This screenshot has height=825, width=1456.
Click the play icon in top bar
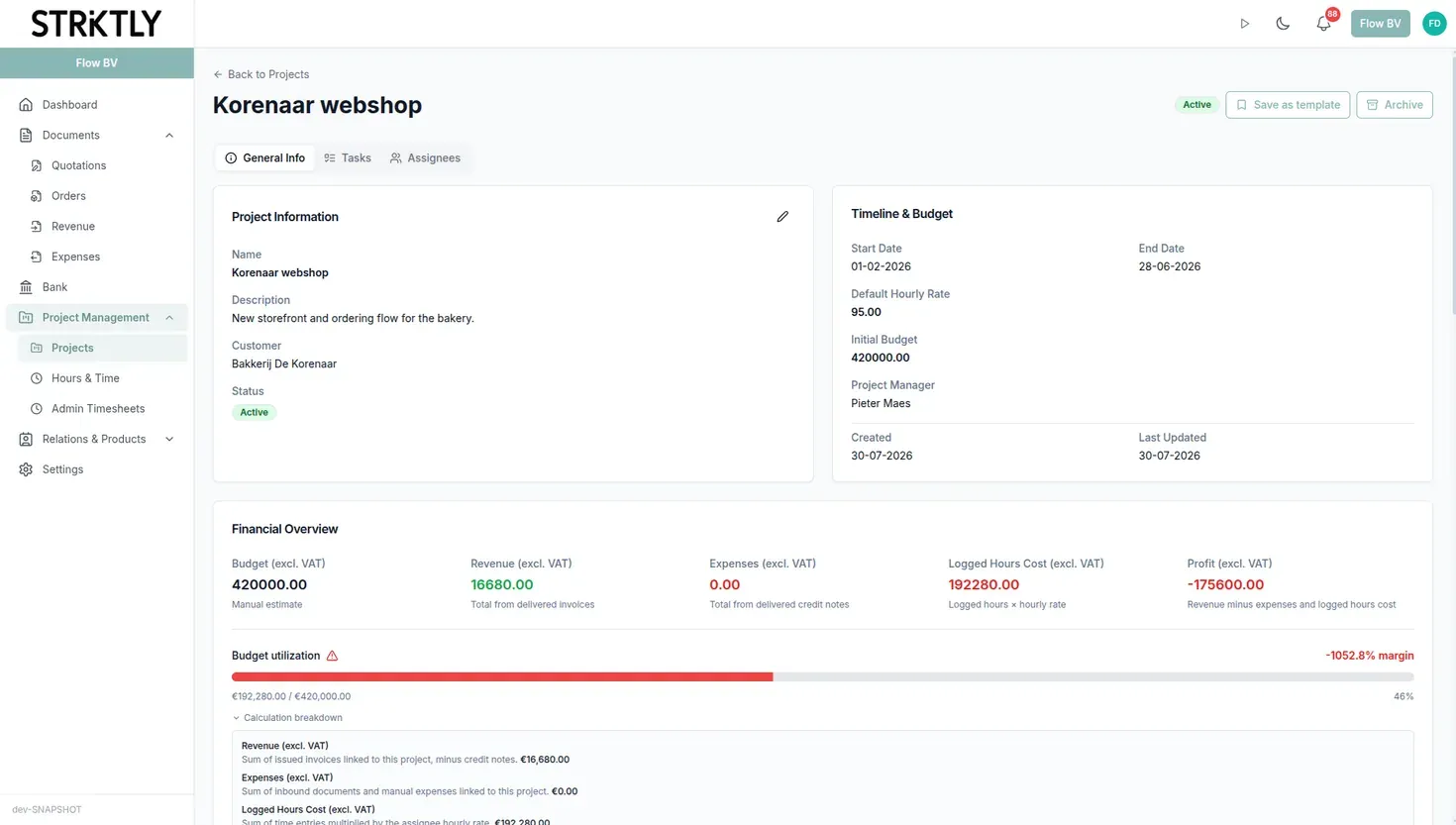point(1245,24)
